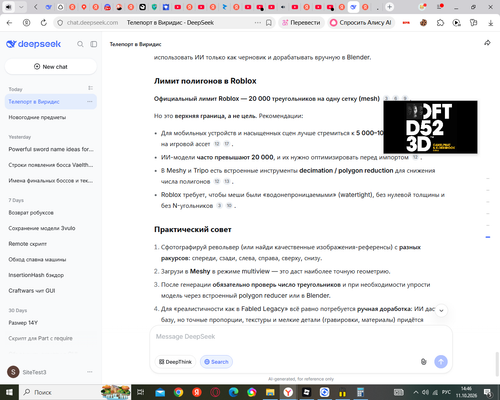This screenshot has width=500, height=400.
Task: Click the Спросить Алису AI button
Action: pyautogui.click(x=361, y=23)
